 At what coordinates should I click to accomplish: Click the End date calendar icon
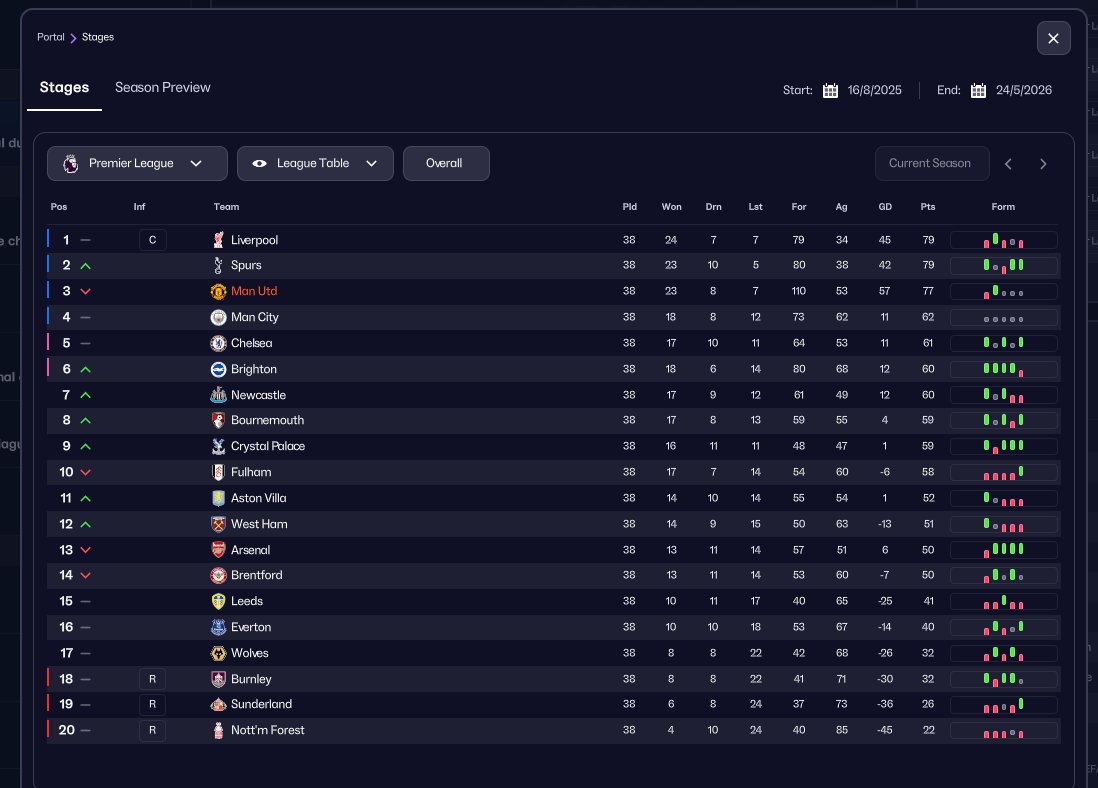978,90
